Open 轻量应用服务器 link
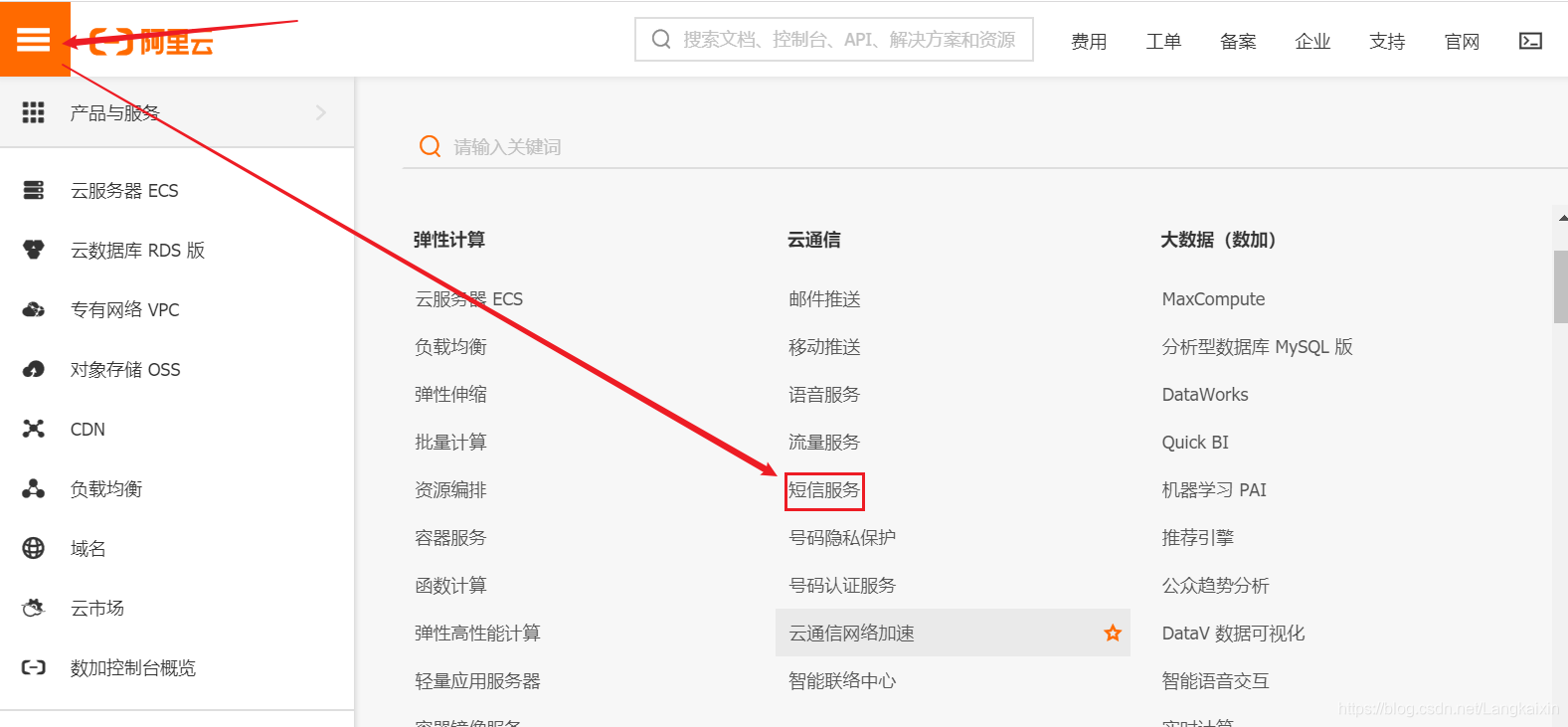Viewport: 1568px width, 727px height. 477,681
